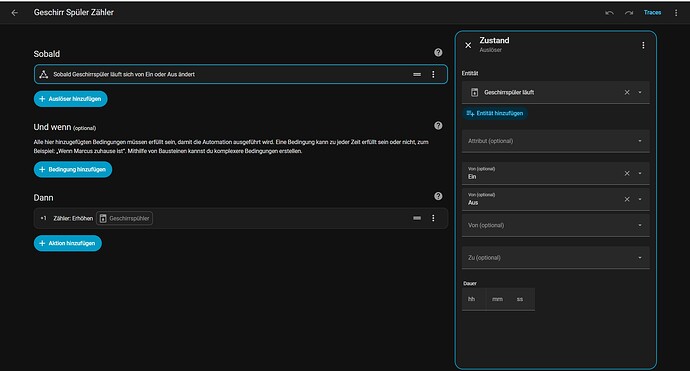Click the trigger state icon in Sobald row
This screenshot has width=690, height=371.
pyautogui.click(x=44, y=74)
